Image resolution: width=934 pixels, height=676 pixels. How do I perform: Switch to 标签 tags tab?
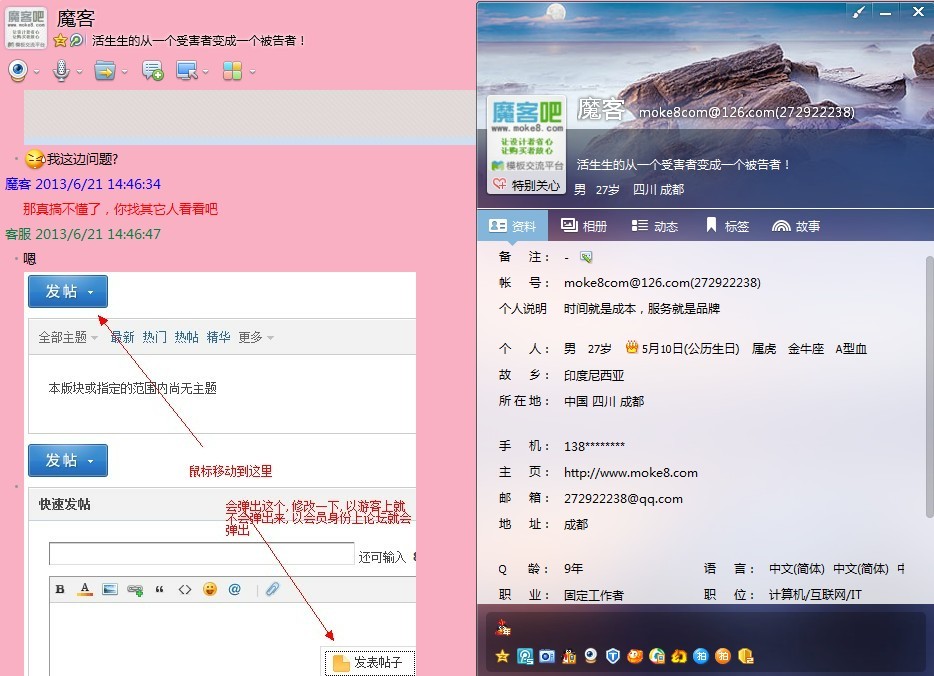pyautogui.click(x=727, y=226)
